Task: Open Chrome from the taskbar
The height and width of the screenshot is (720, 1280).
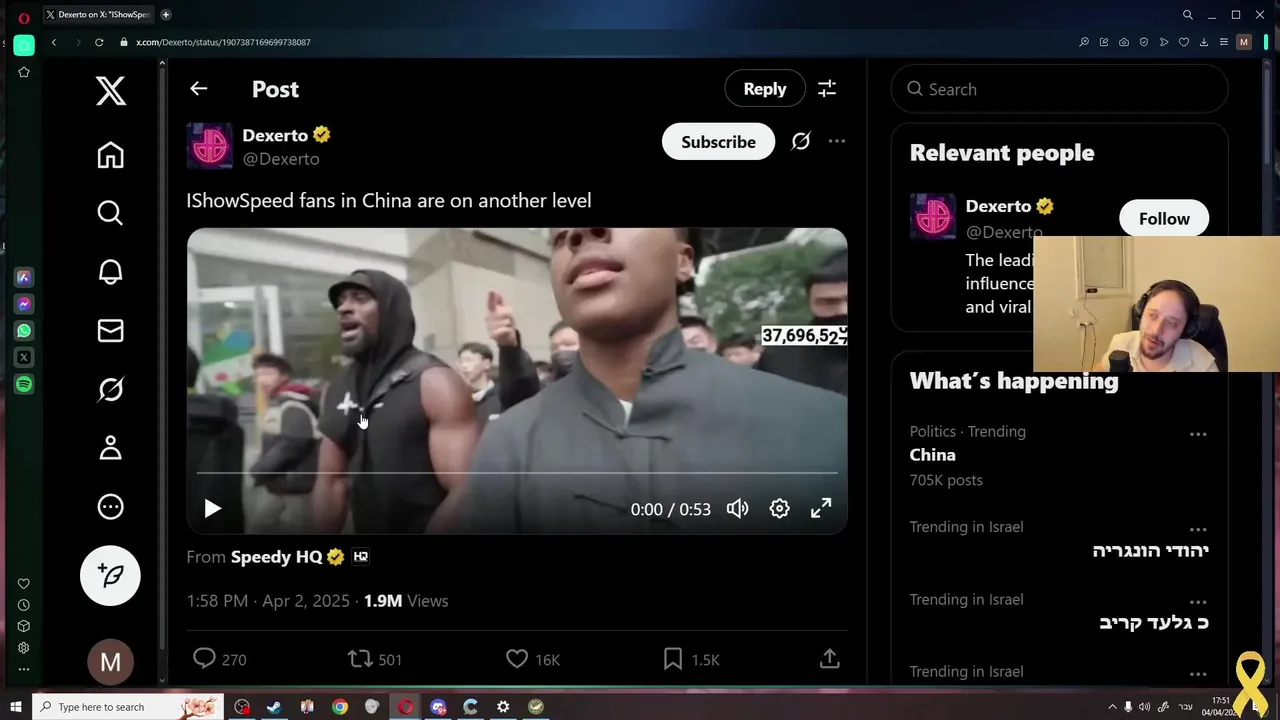Action: click(x=340, y=707)
